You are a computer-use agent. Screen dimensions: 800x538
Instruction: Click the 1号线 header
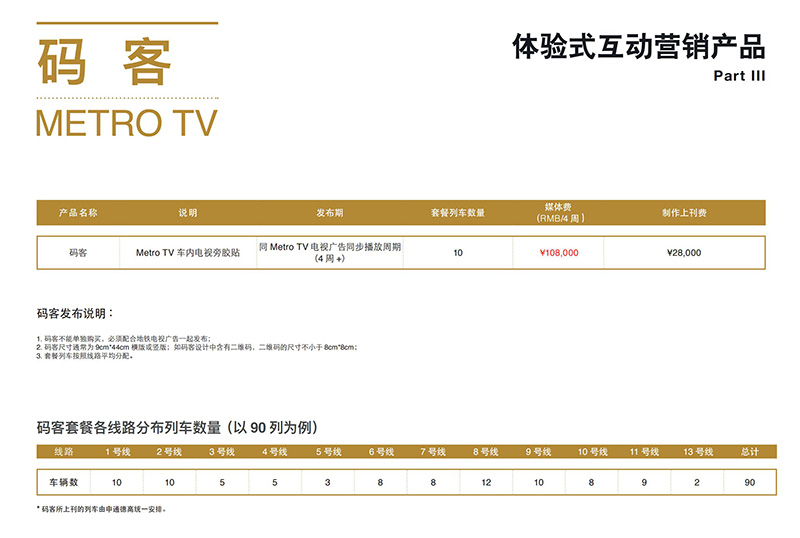click(117, 452)
